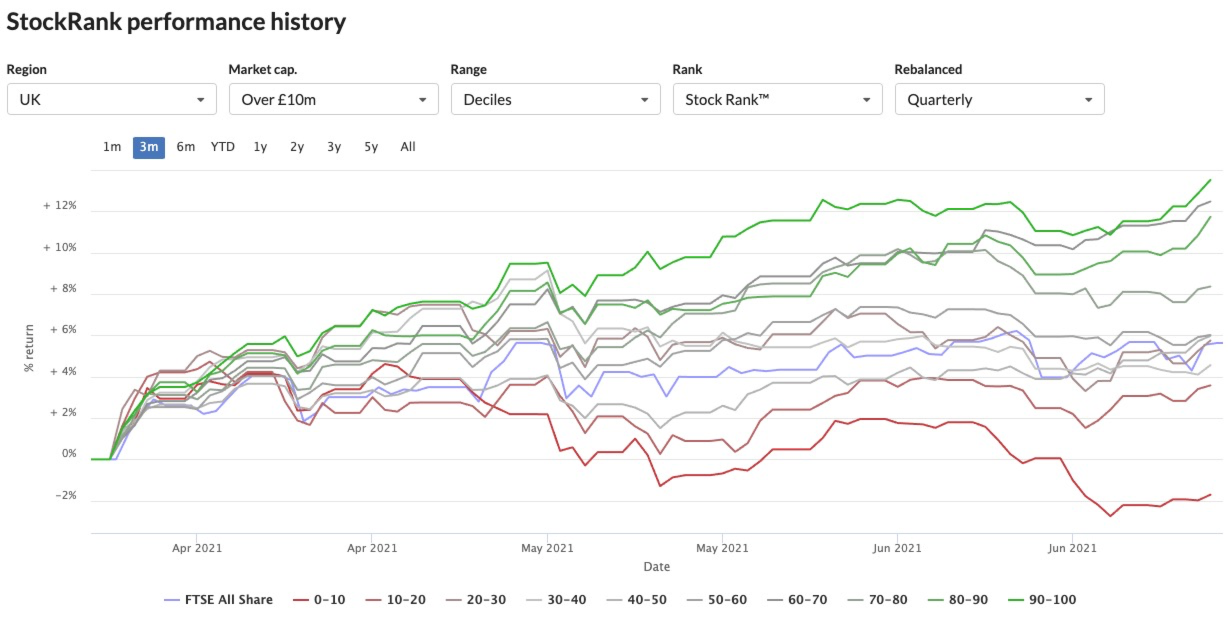Select the active 3m time range button
Screen dimensions: 1228x630
tap(149, 147)
